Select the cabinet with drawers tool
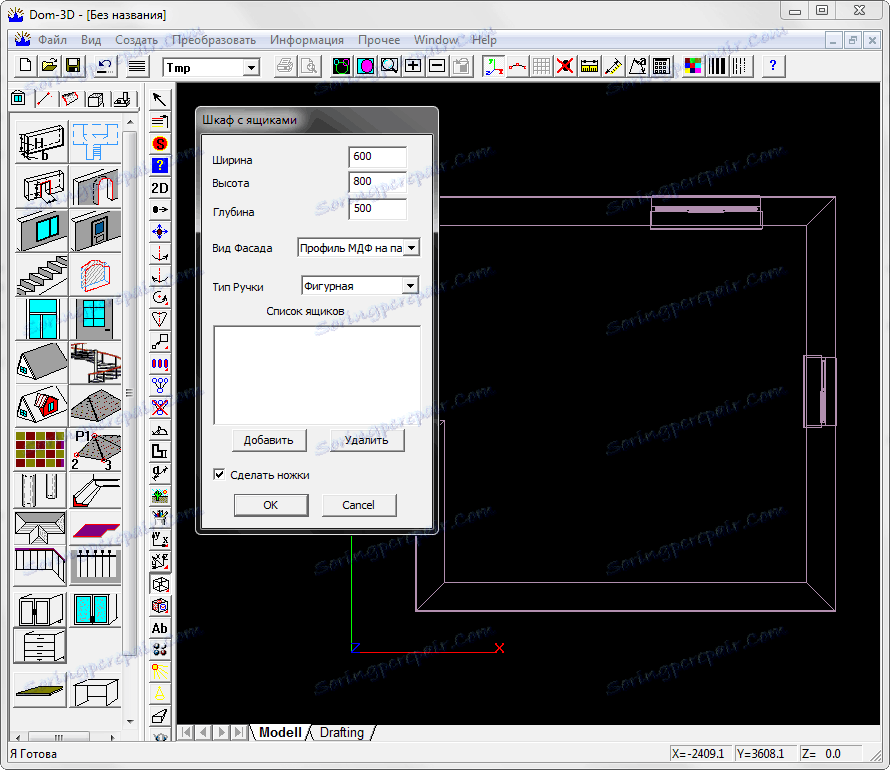The image size is (890, 770). (x=41, y=645)
